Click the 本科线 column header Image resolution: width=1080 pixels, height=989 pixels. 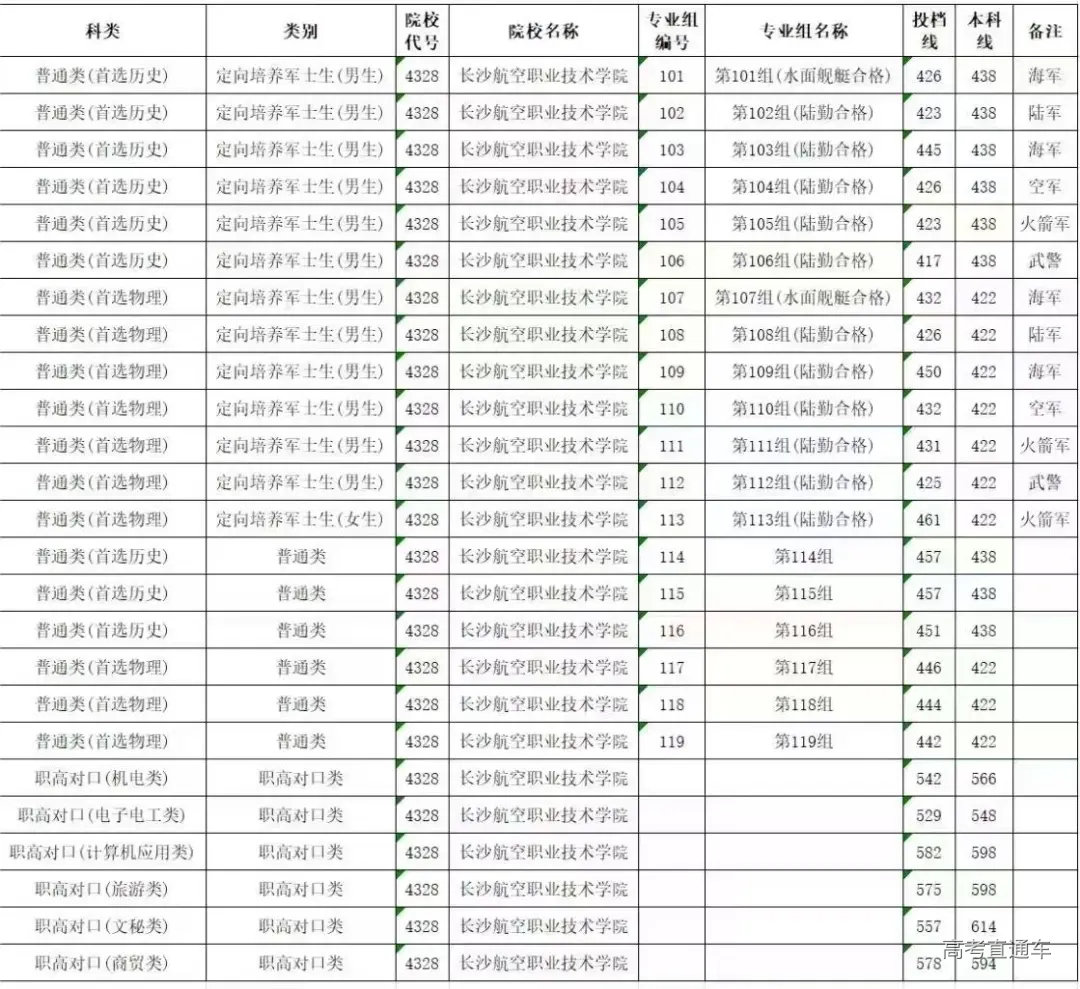click(982, 31)
